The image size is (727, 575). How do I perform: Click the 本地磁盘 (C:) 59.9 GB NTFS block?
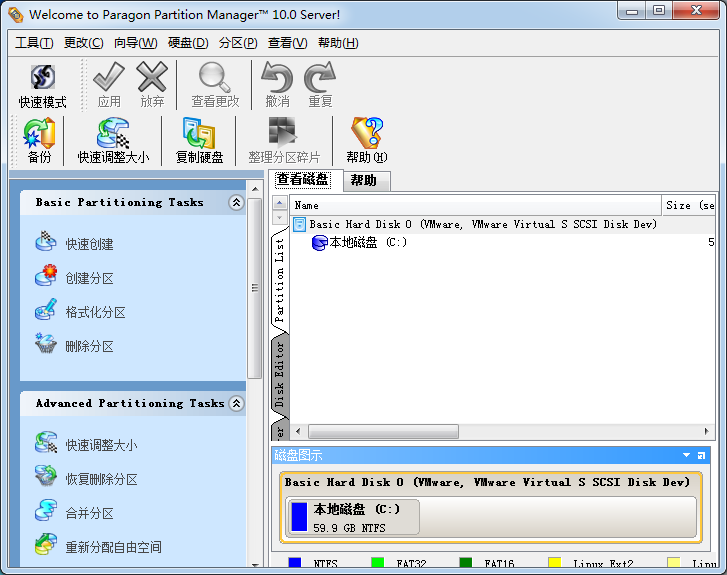point(353,518)
